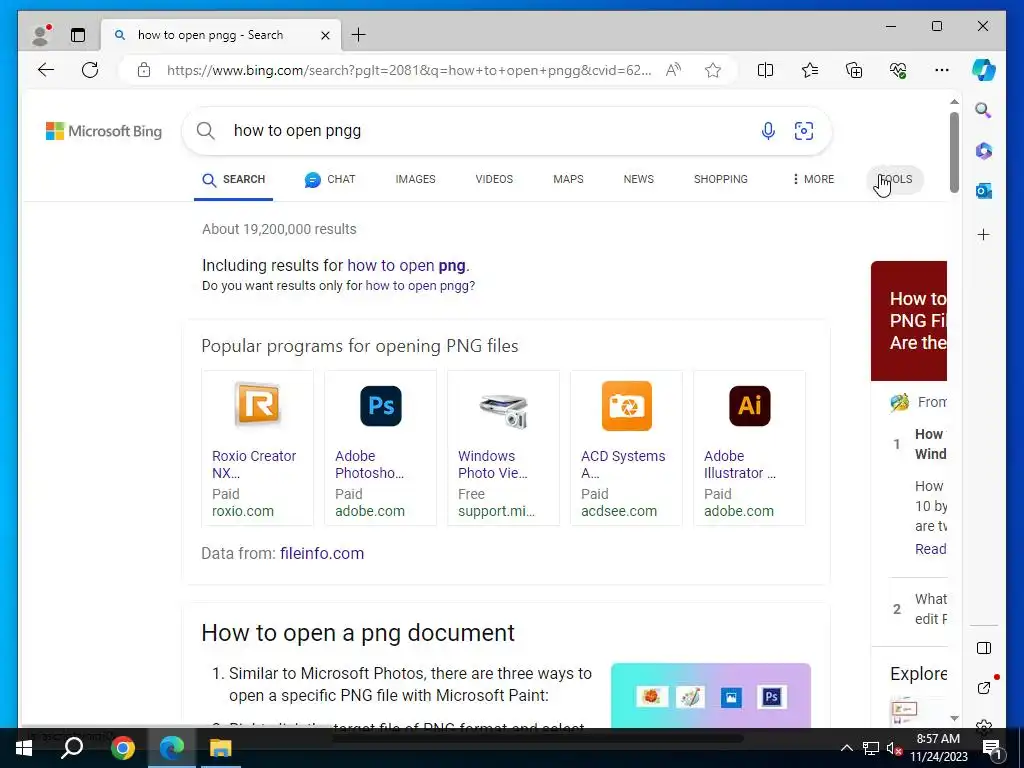Close the 'how to open pngg' tab
Screen dimensions: 1024x768
click(x=325, y=35)
